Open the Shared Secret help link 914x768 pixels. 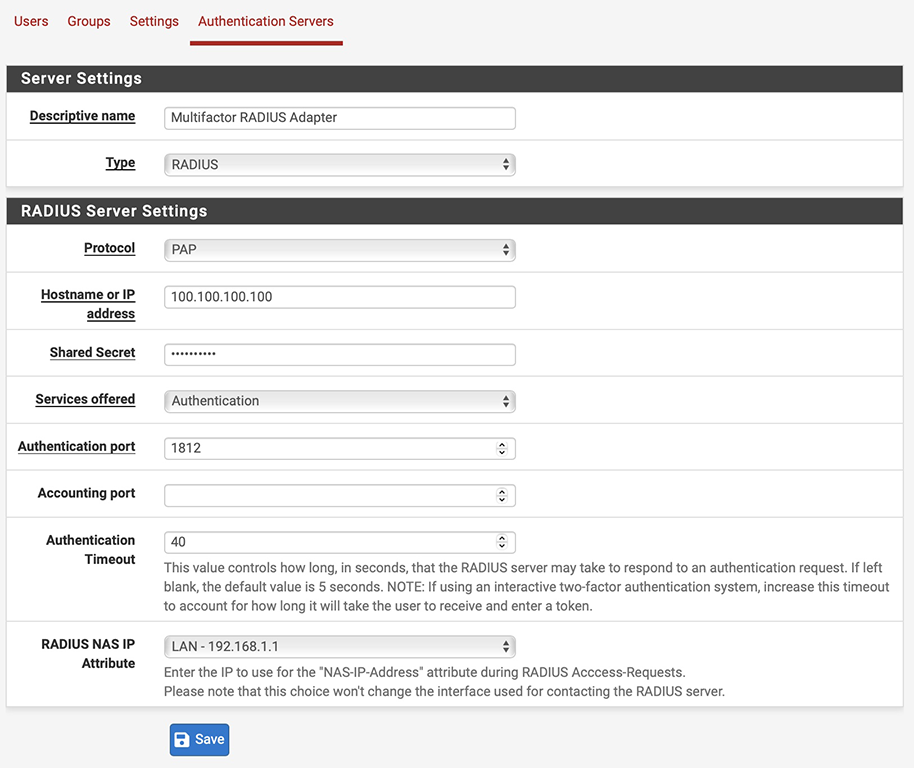(x=92, y=352)
